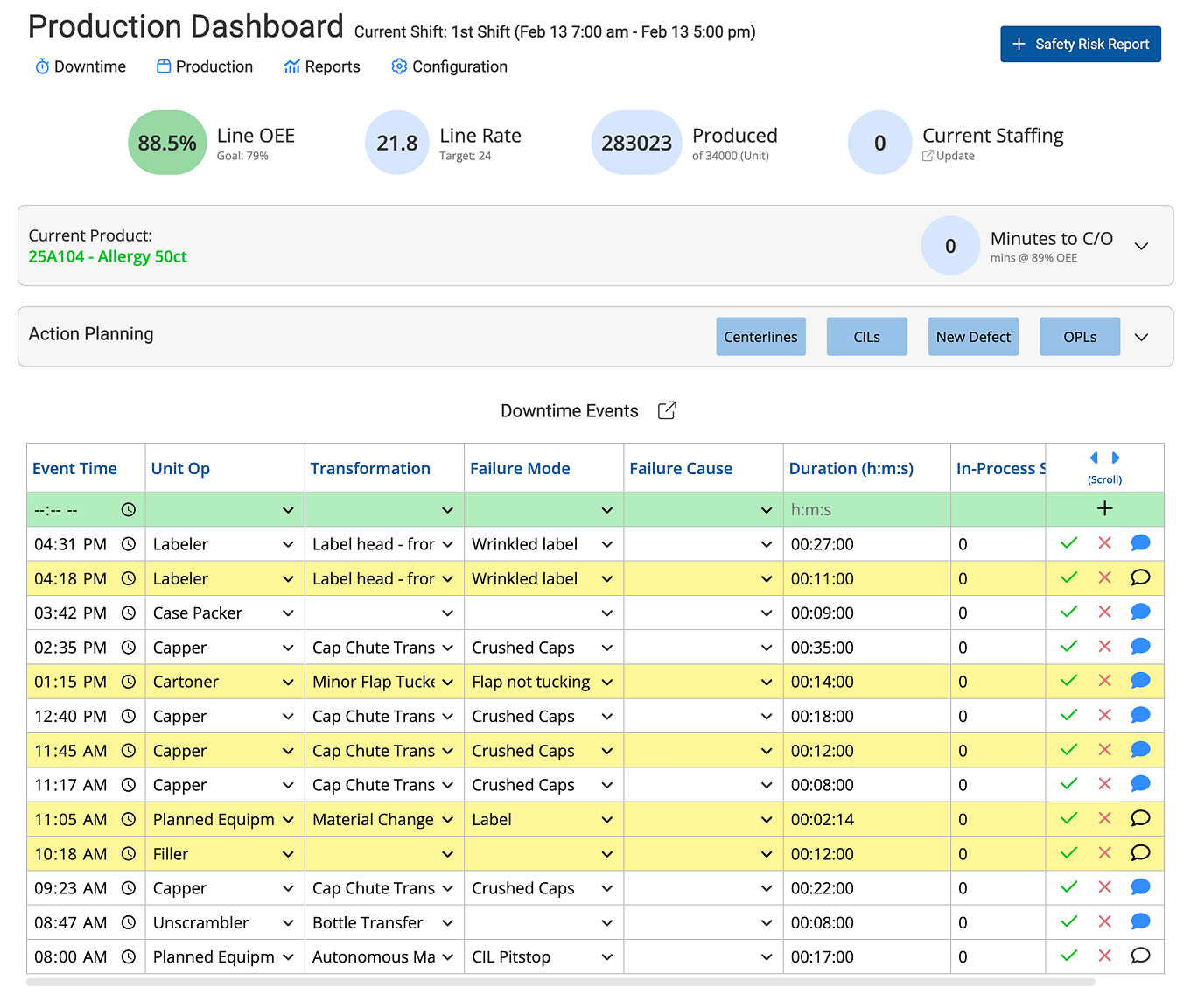This screenshot has height=1008, width=1191.
Task: Click green checkmark on 04:31 PM Labeler row
Action: [x=1068, y=543]
